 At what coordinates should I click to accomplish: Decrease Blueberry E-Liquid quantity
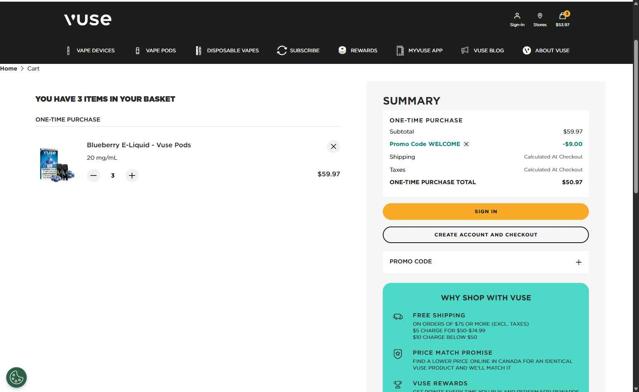(93, 176)
